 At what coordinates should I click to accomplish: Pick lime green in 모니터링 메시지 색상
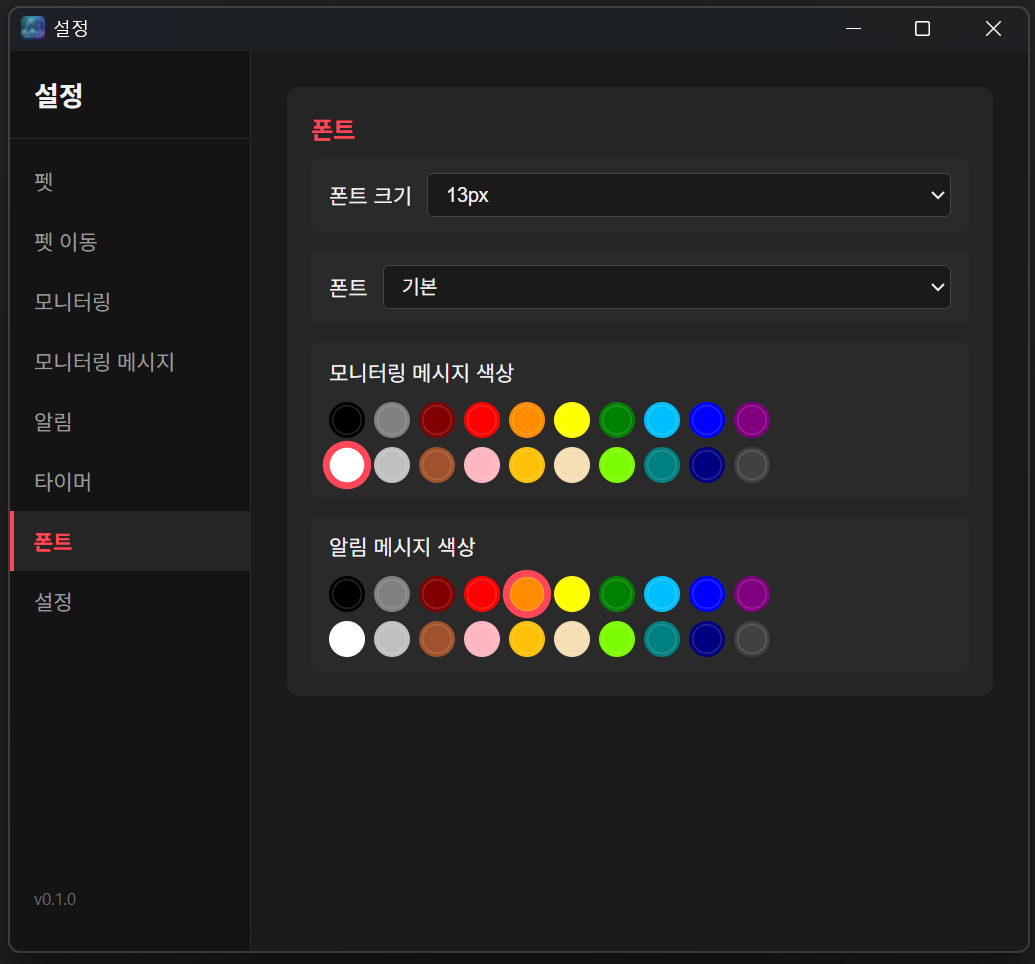pyautogui.click(x=617, y=465)
